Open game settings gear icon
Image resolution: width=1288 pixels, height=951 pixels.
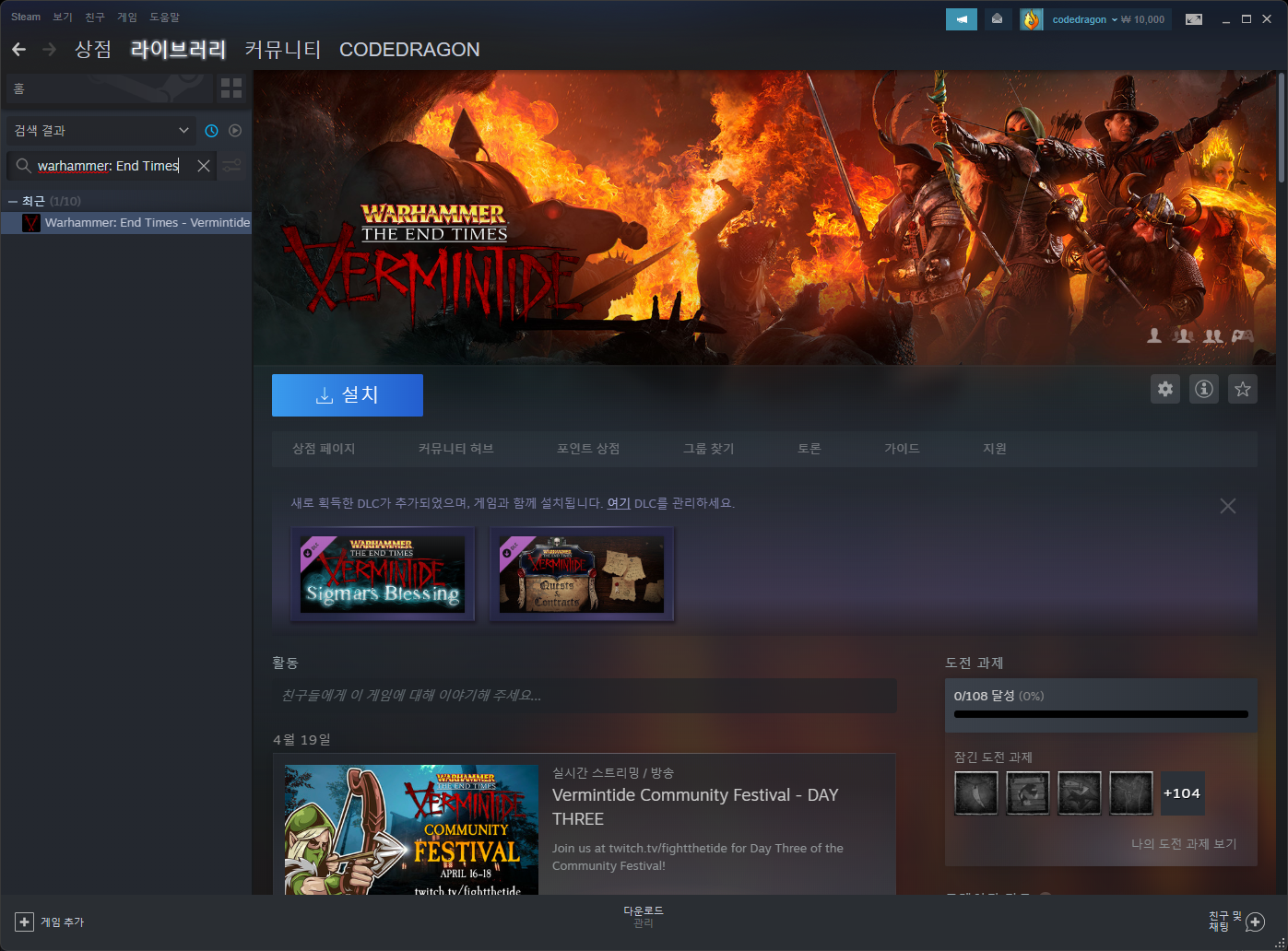click(1165, 389)
